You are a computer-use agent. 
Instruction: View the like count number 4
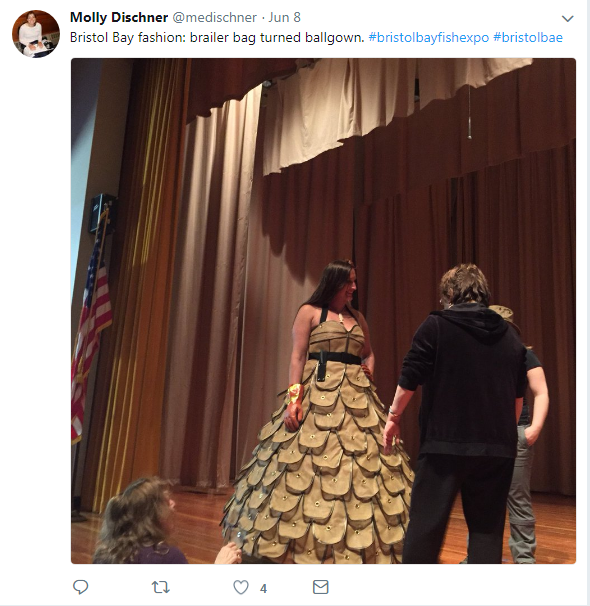(264, 589)
